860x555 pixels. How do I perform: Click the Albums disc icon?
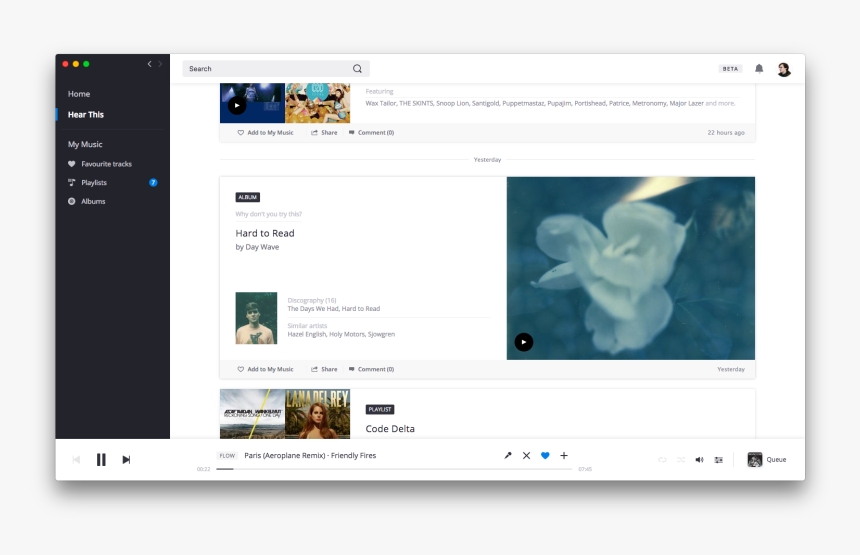coord(71,201)
